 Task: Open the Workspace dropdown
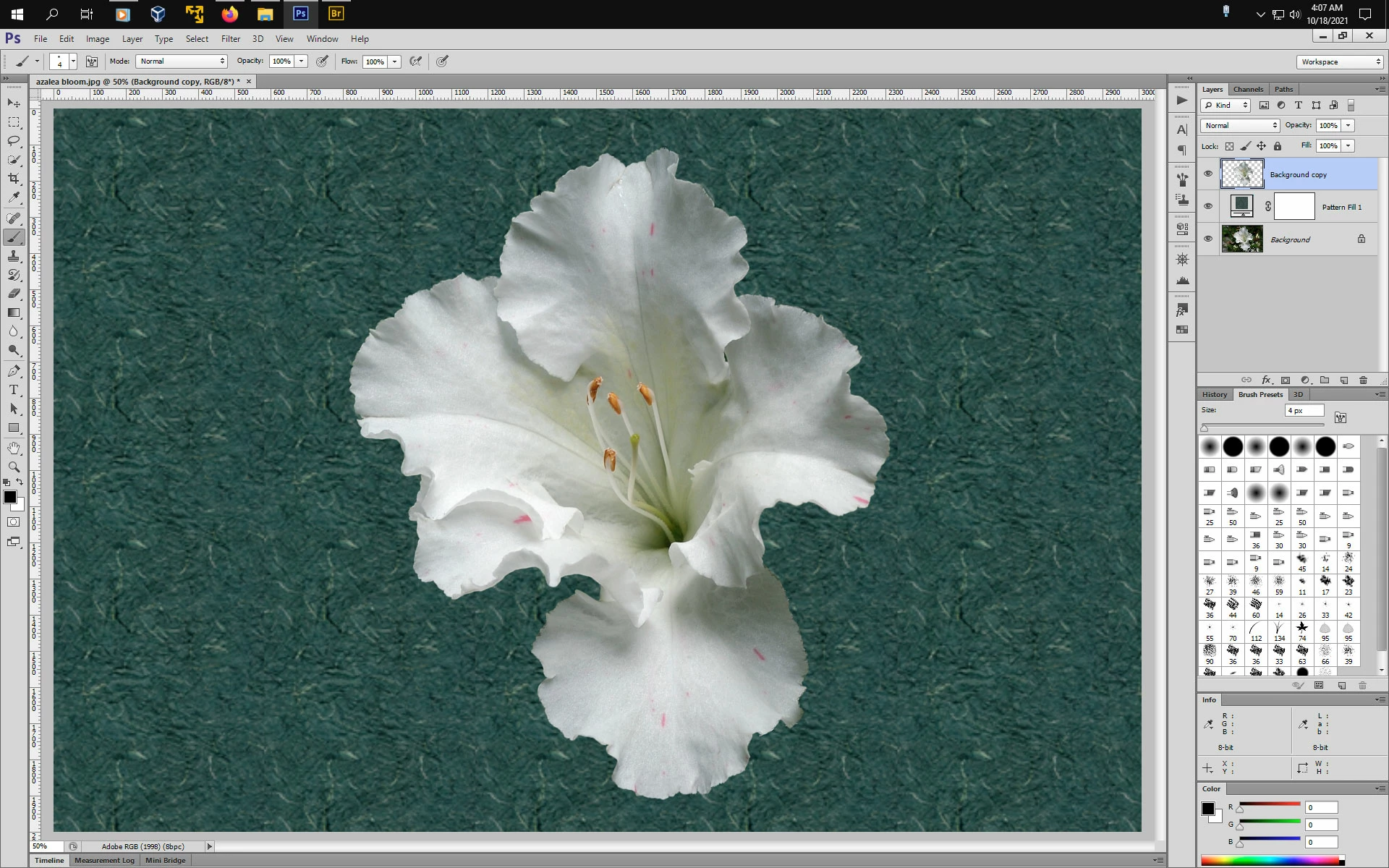[x=1340, y=62]
